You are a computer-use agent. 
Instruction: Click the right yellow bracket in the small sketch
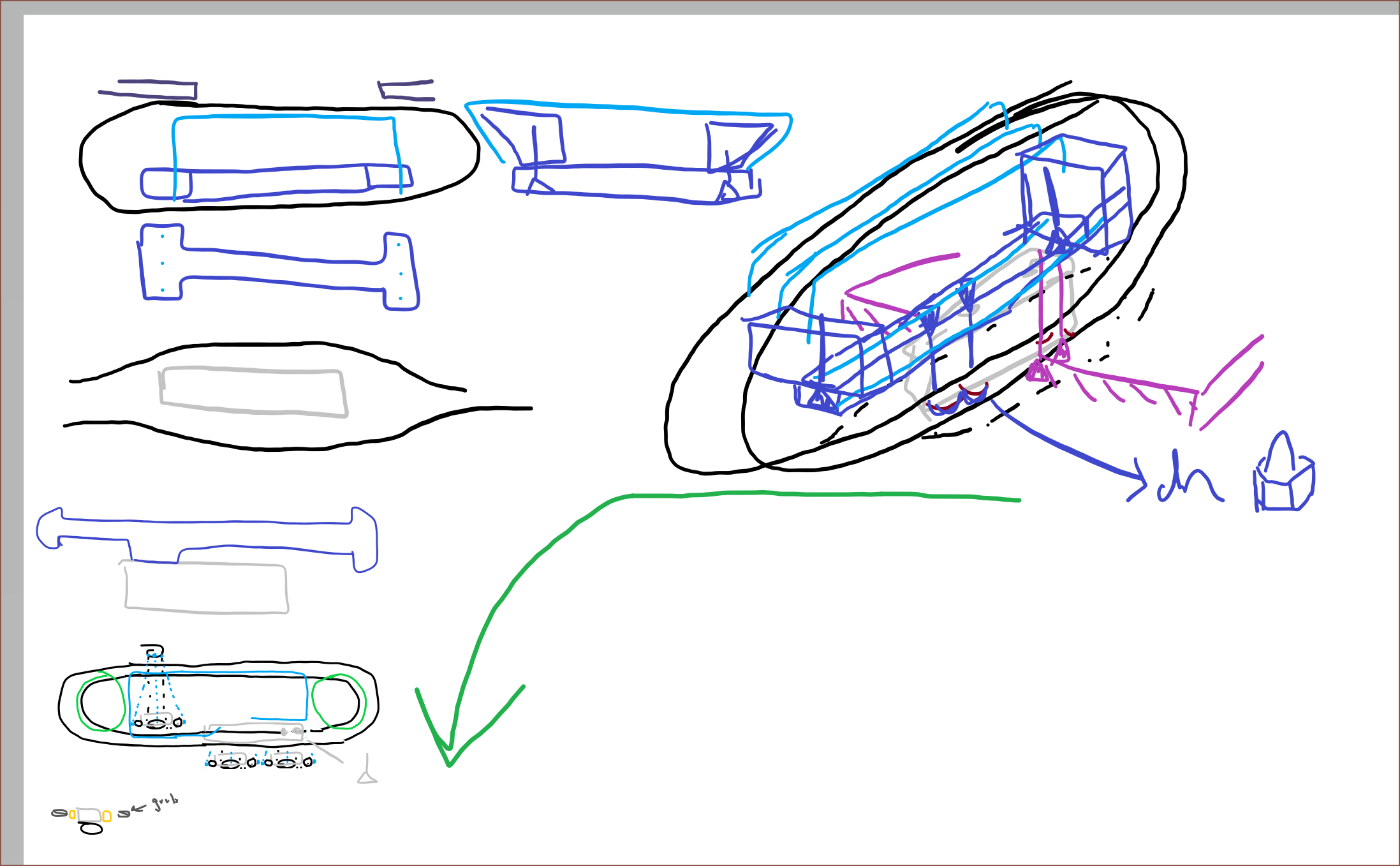coord(107,816)
